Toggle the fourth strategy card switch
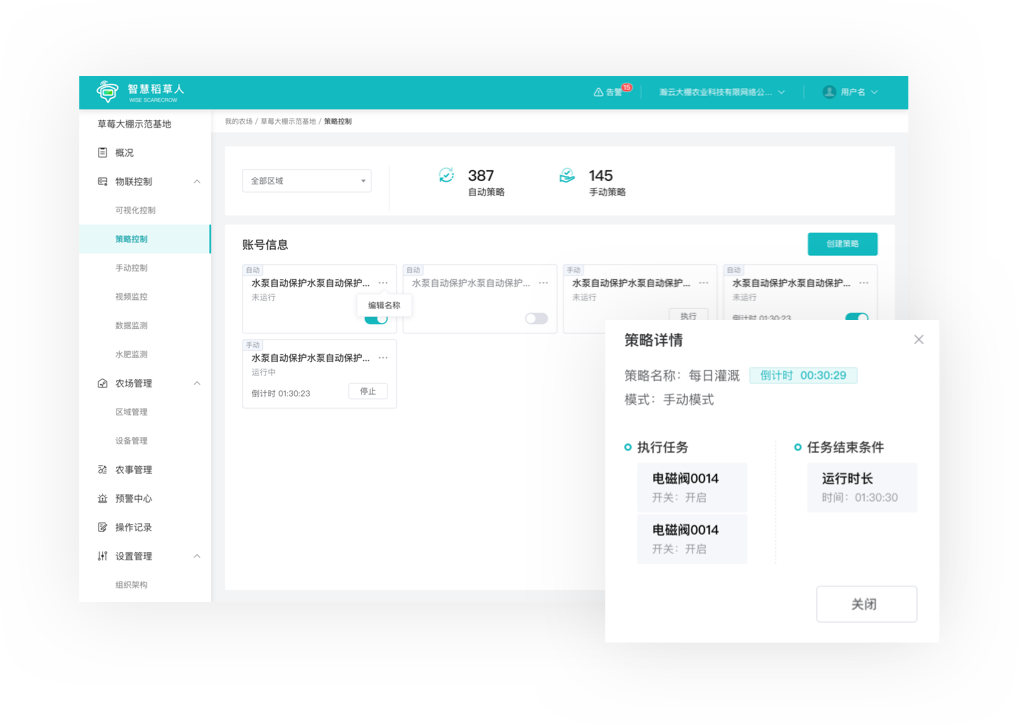Viewport: 1020px width, 726px height. point(856,318)
